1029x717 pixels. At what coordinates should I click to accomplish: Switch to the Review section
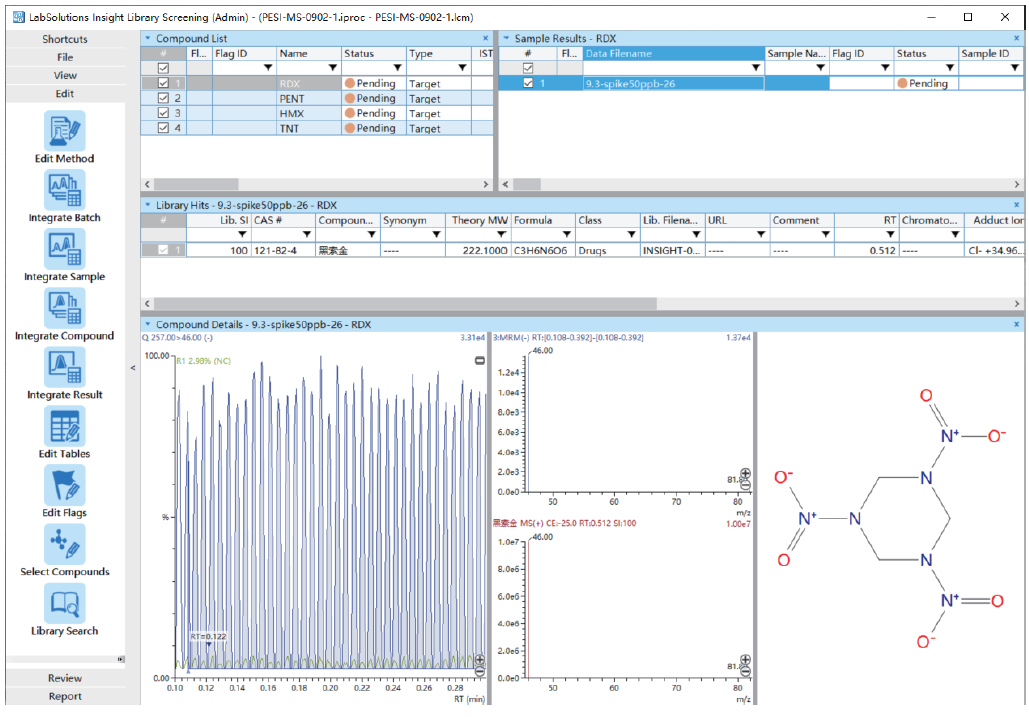click(x=65, y=678)
